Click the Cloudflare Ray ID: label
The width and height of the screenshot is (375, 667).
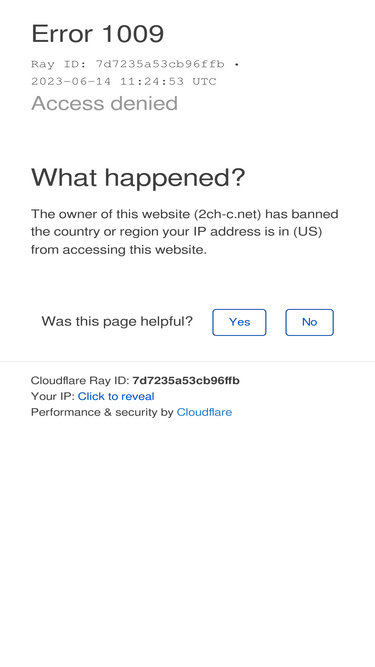(80, 380)
